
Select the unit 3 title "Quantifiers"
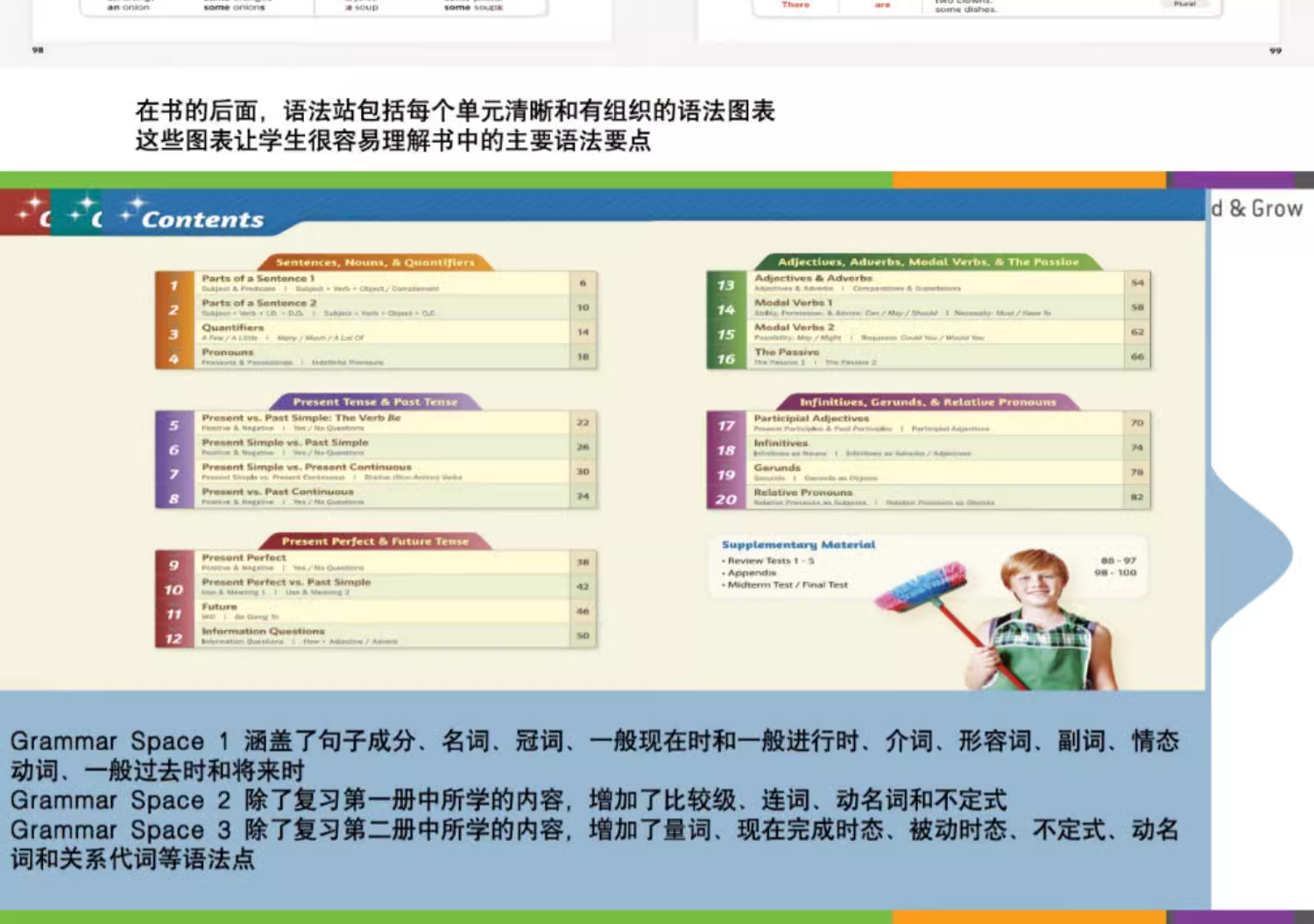(x=232, y=328)
